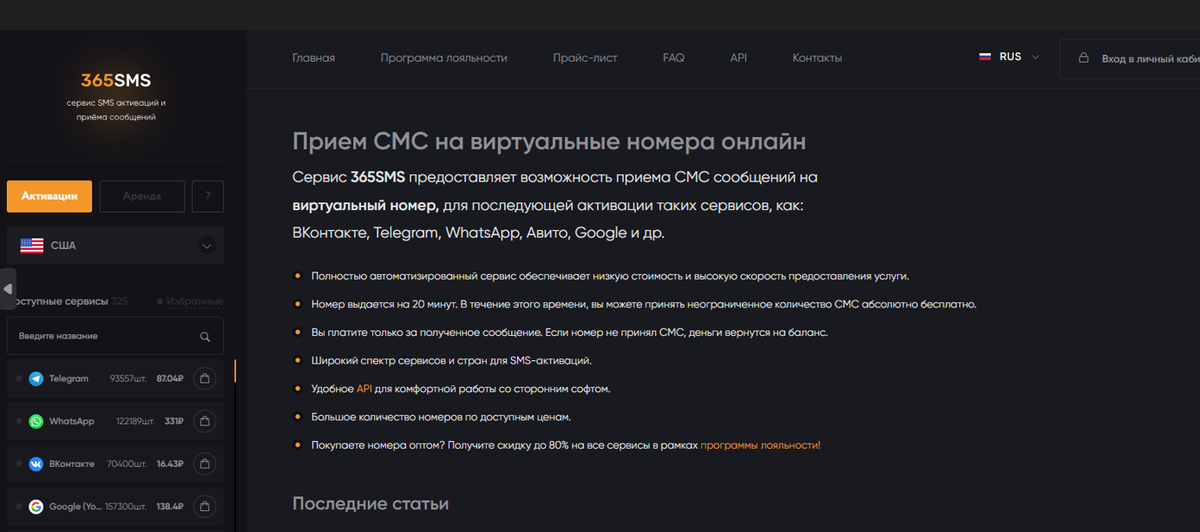Open the API menu item

(x=739, y=58)
